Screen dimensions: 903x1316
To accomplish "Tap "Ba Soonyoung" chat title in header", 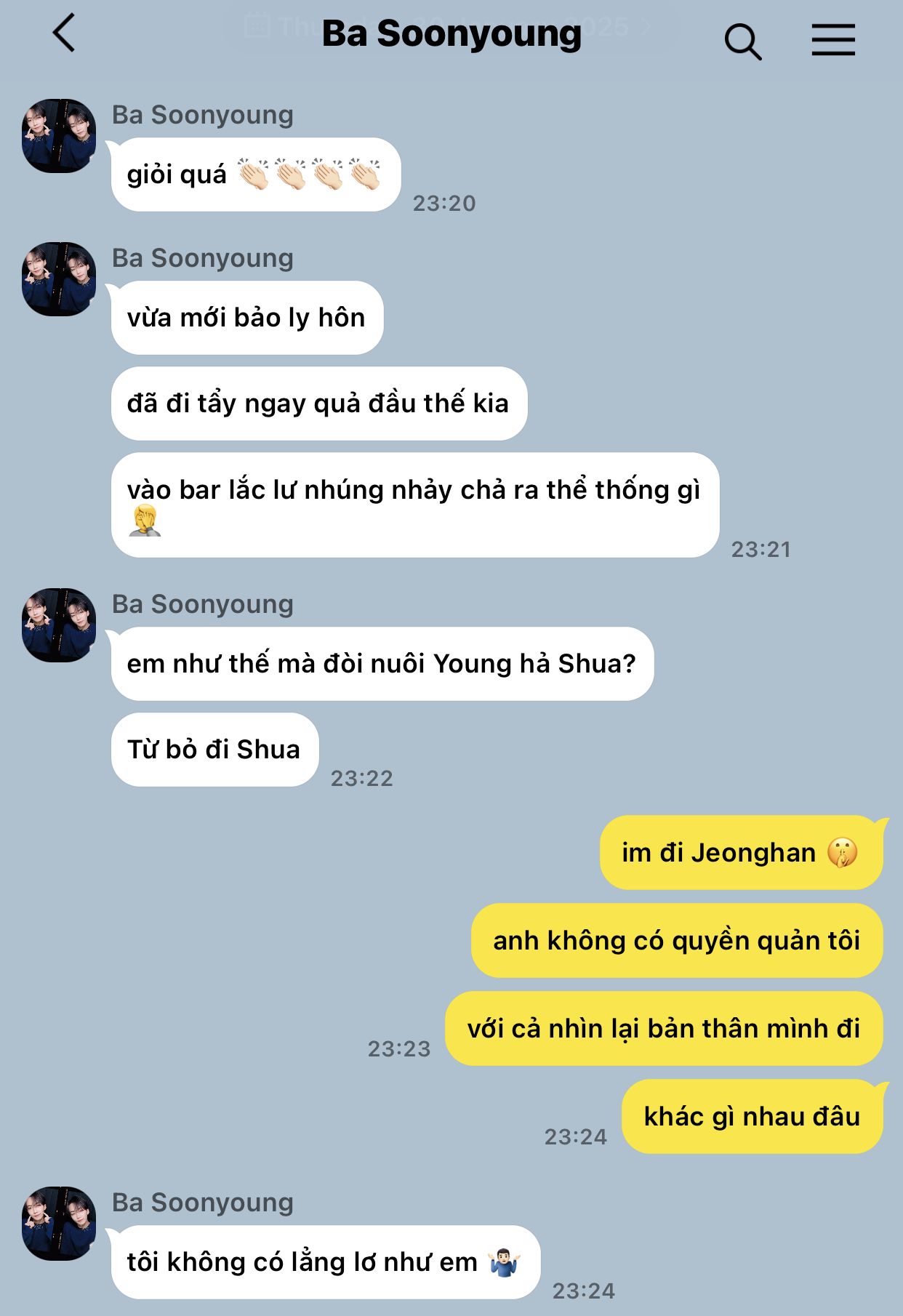I will click(x=451, y=33).
